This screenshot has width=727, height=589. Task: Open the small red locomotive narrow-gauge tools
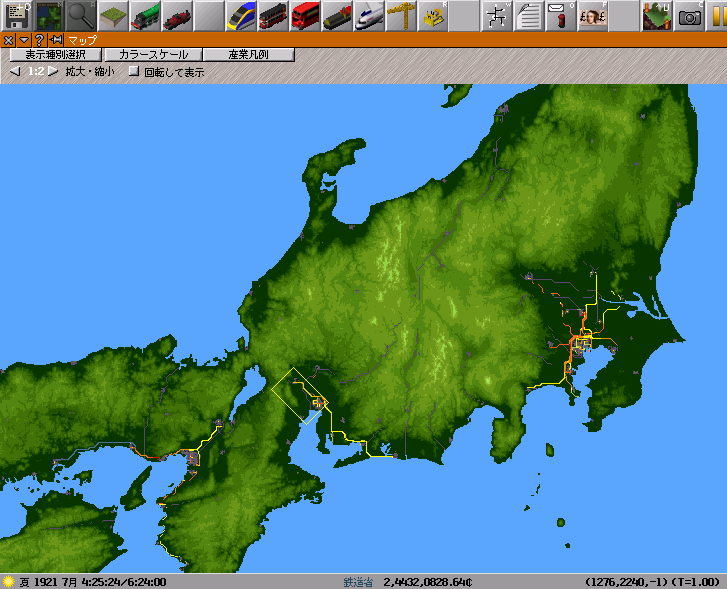[177, 16]
